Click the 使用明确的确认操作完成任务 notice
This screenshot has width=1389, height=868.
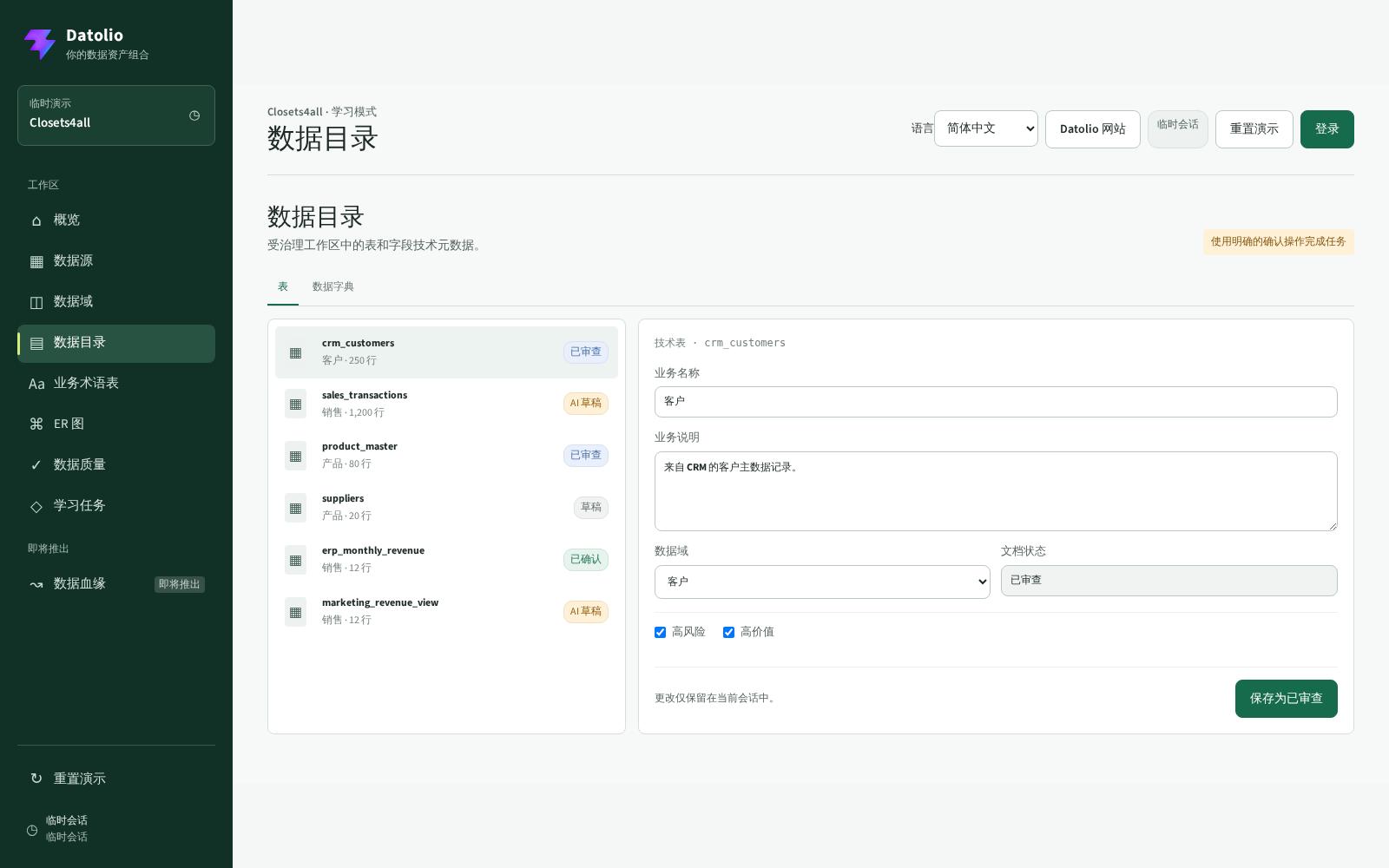click(x=1278, y=242)
